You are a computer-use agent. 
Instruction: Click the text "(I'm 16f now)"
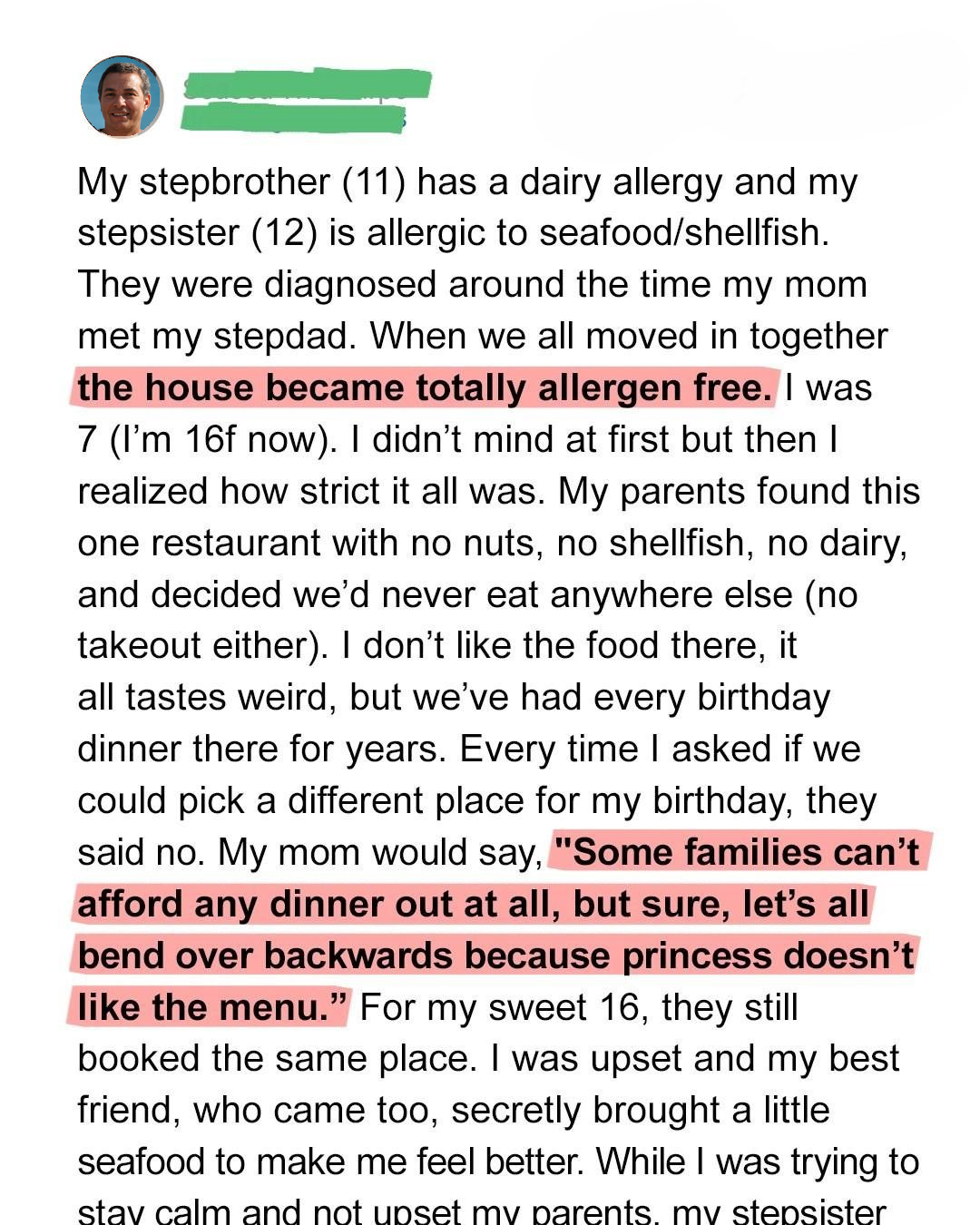(x=218, y=440)
